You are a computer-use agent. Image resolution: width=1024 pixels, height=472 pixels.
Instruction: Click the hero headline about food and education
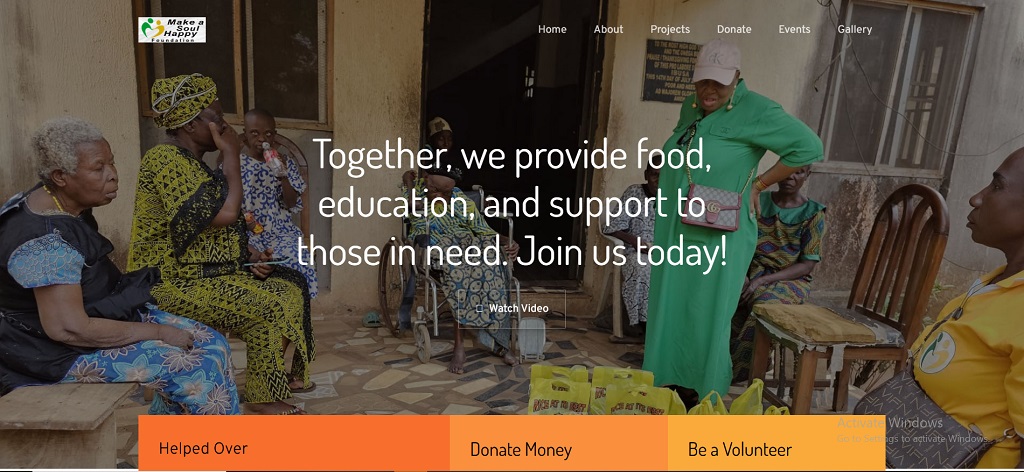click(512, 203)
